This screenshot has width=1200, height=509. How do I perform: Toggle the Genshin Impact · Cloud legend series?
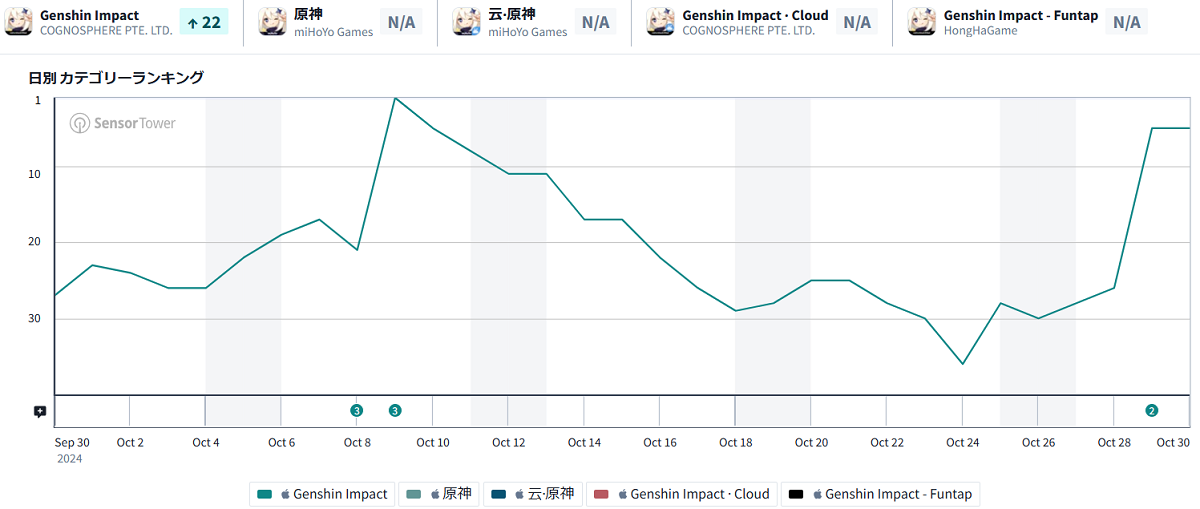pyautogui.click(x=682, y=494)
